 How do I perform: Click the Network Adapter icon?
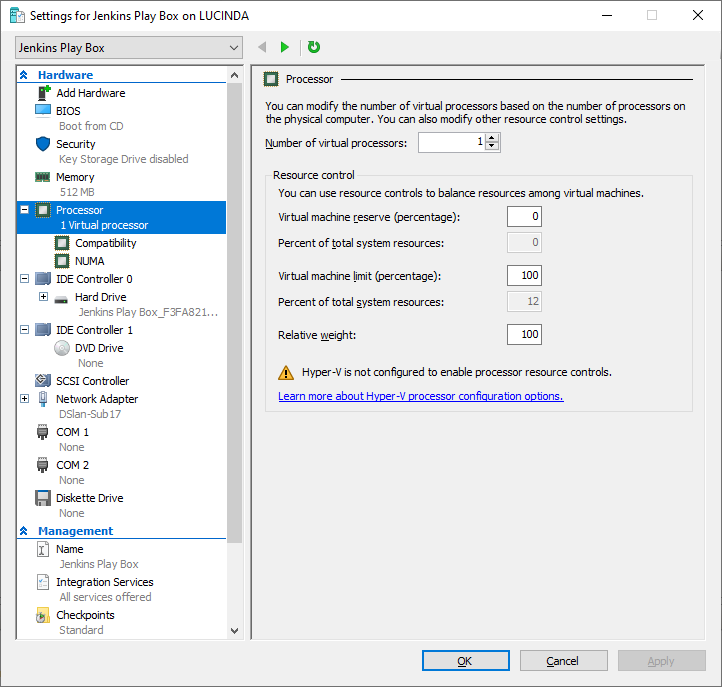(x=43, y=399)
